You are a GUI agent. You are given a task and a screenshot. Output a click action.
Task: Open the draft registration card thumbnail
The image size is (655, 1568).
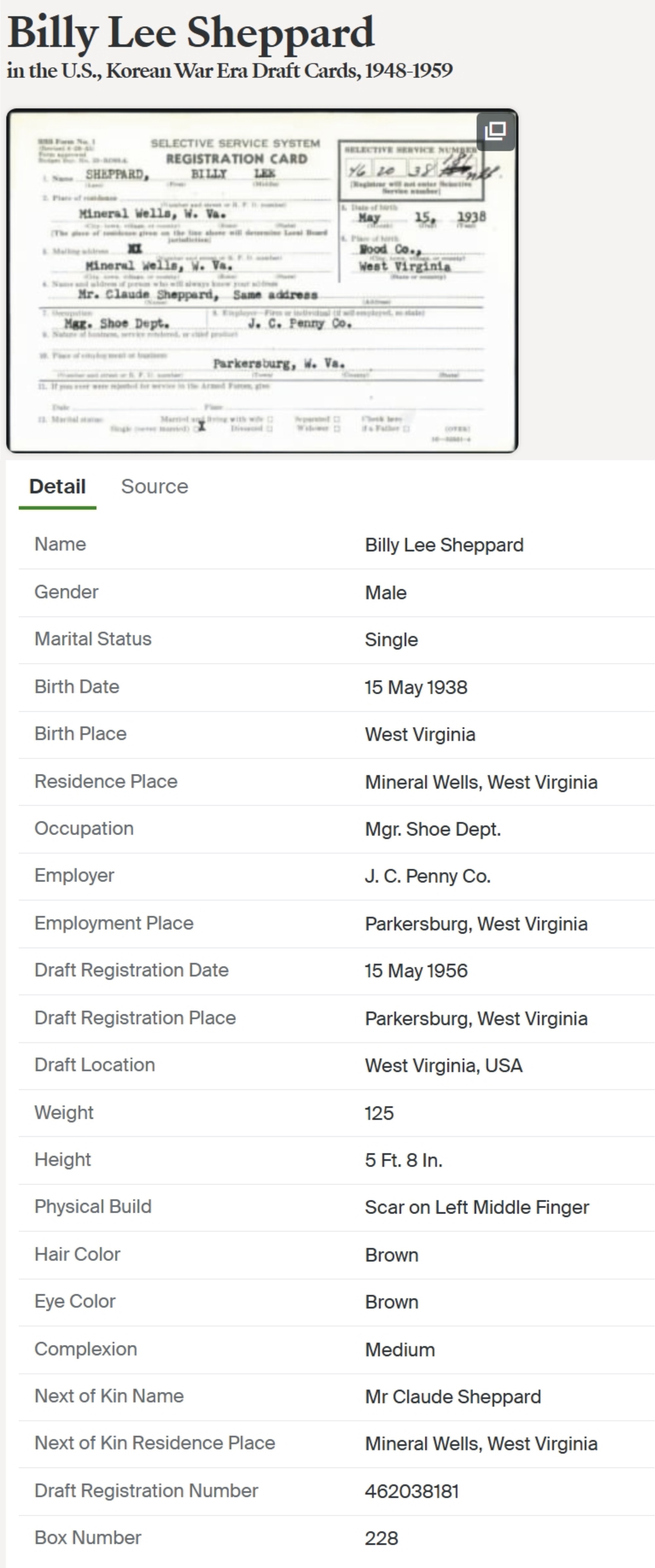point(262,281)
